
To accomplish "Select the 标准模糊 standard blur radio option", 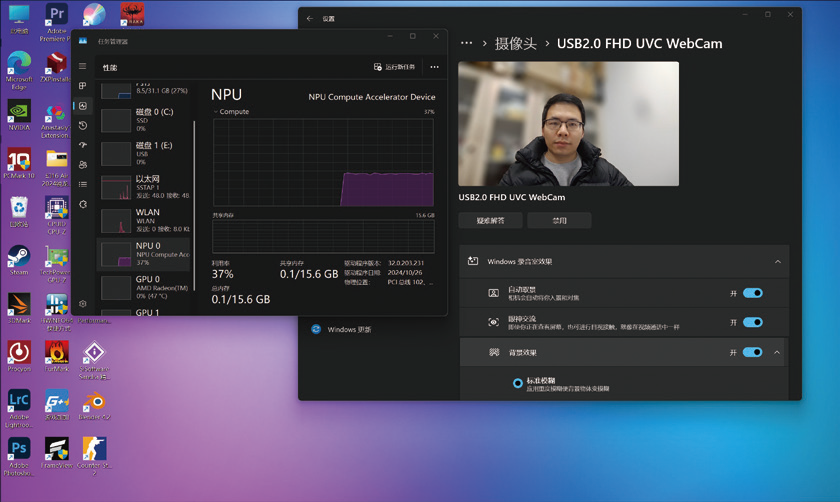I will 518,383.
